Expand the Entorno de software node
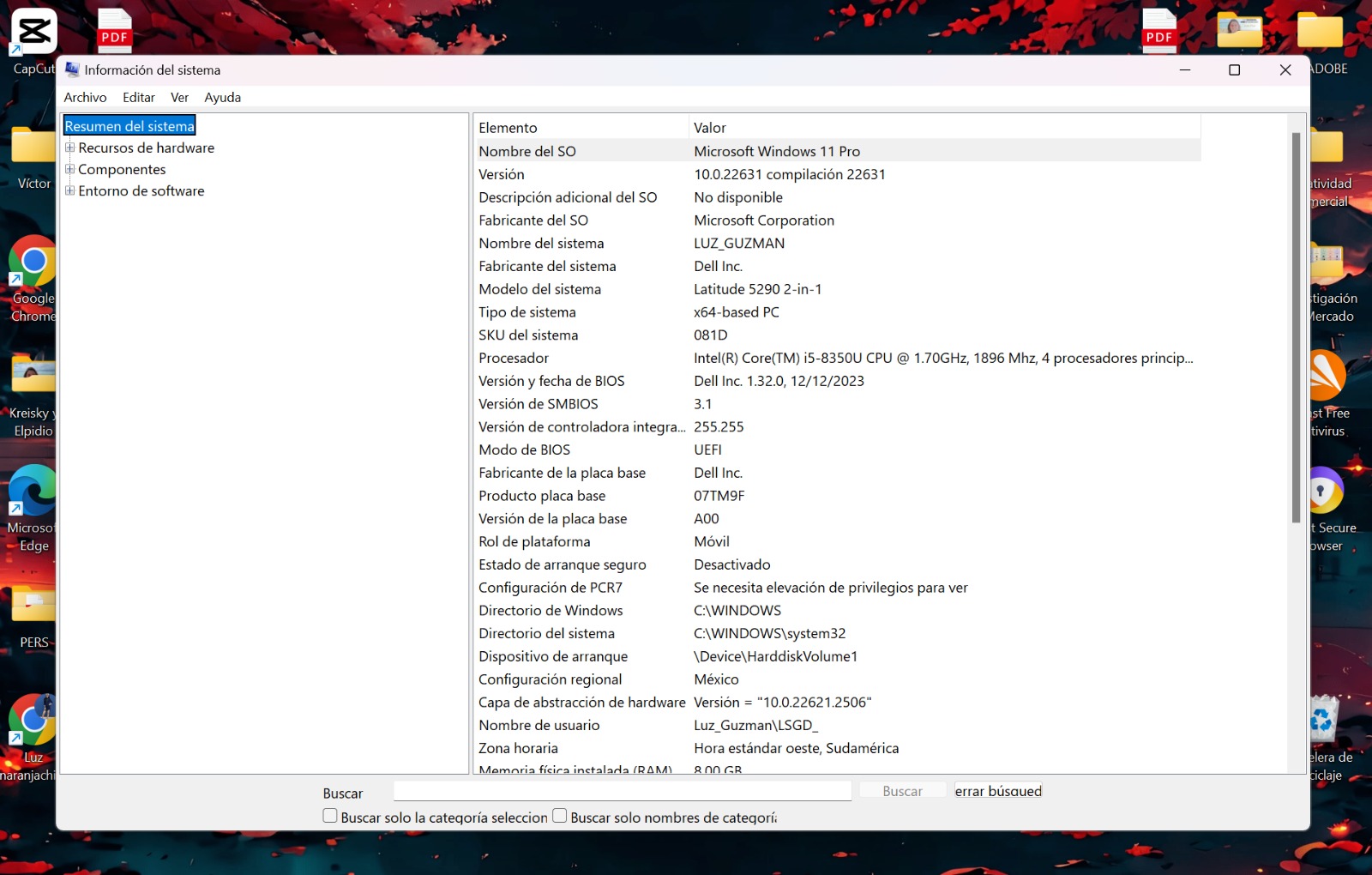 69,190
